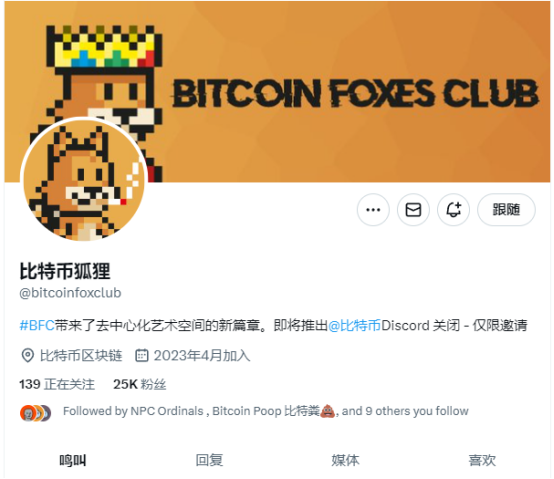Click the envelope message icon
The height and width of the screenshot is (479, 554).
tap(413, 210)
